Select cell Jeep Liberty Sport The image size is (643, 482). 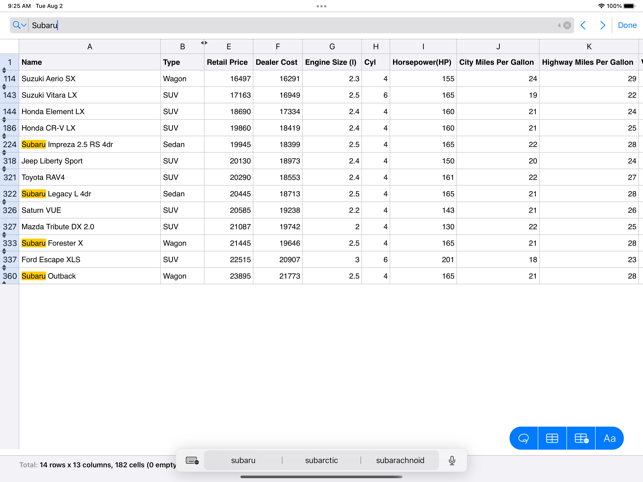click(x=89, y=161)
